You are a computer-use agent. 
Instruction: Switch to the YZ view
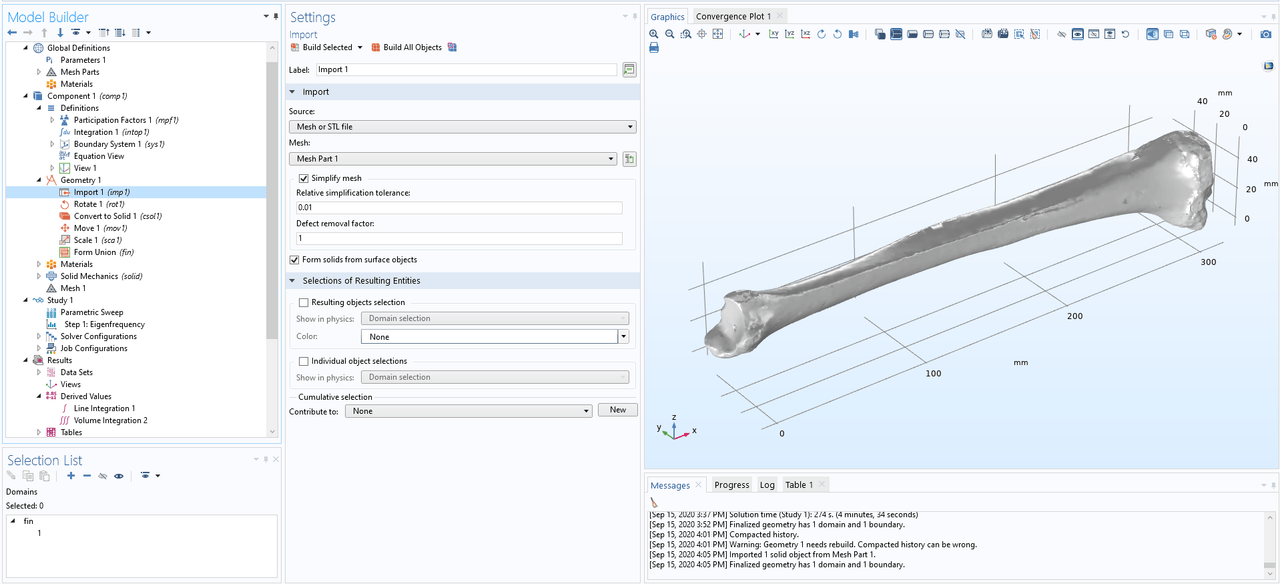click(x=789, y=34)
